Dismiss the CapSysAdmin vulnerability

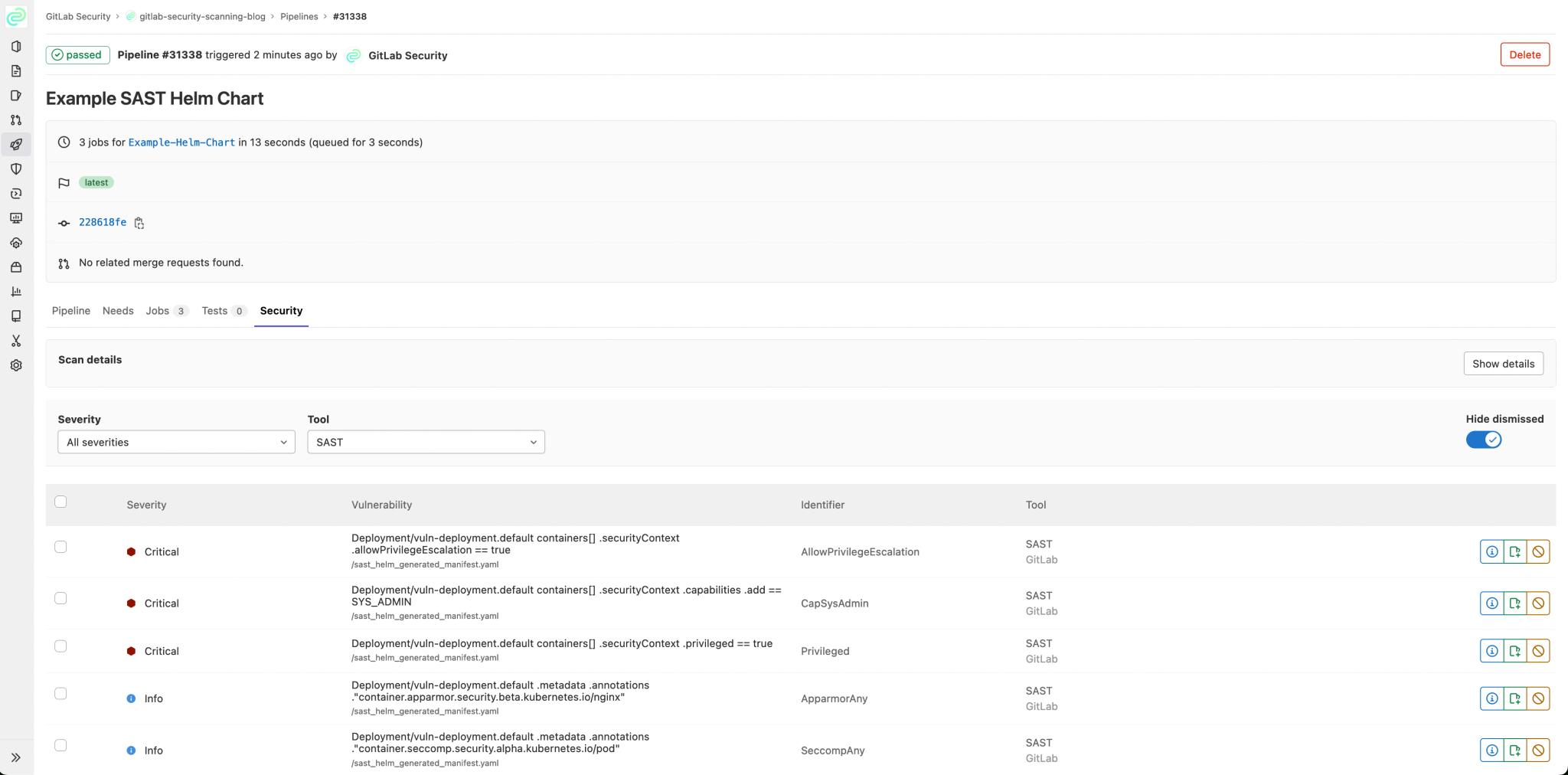tap(1539, 603)
